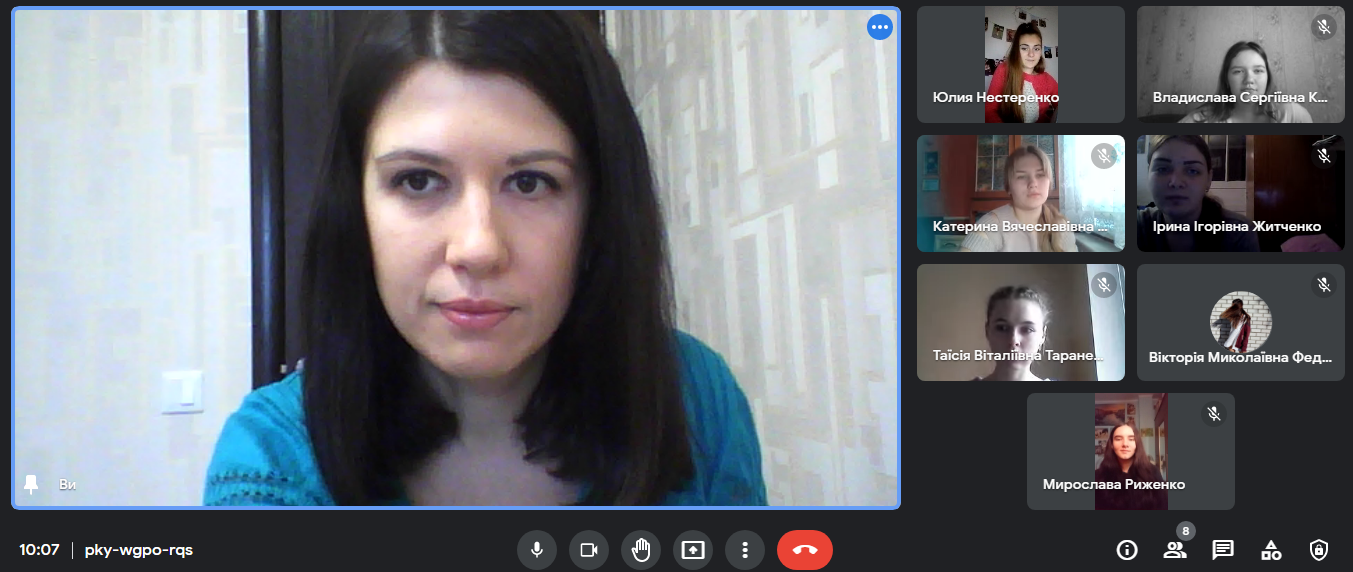The width and height of the screenshot is (1353, 572).
Task: Click the name label Юлия Нестеренко
Action: pyautogui.click(x=996, y=98)
